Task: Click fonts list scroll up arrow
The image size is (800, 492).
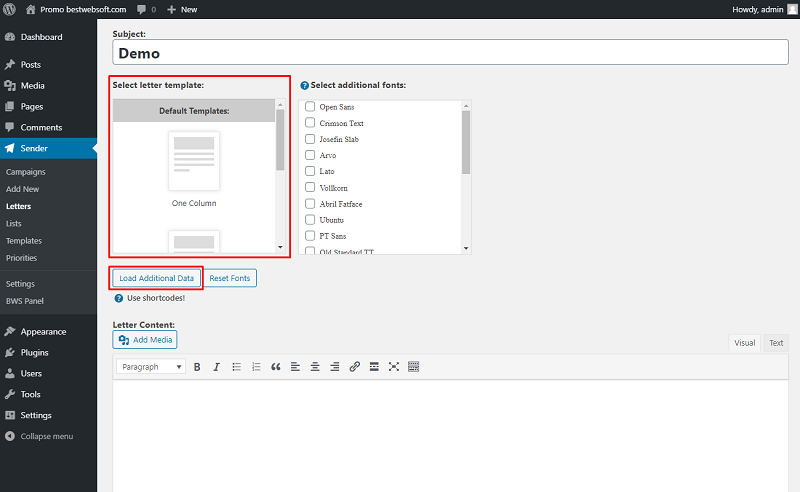Action: pos(466,106)
